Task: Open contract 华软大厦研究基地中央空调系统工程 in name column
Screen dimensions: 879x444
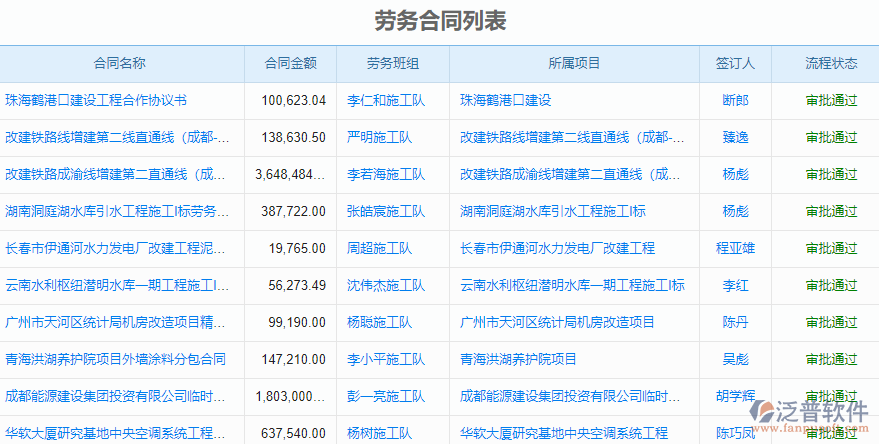Action: pyautogui.click(x=115, y=433)
